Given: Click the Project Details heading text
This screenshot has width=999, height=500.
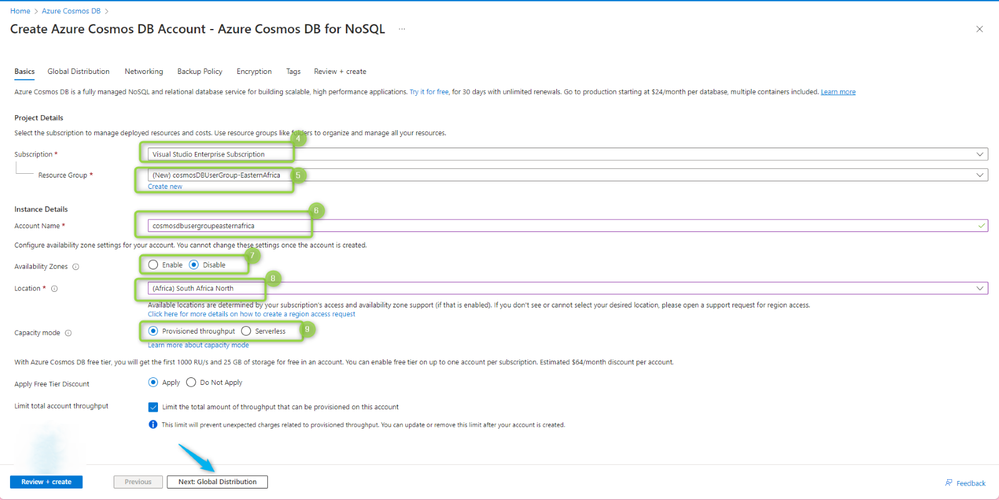Looking at the screenshot, I should 39,118.
